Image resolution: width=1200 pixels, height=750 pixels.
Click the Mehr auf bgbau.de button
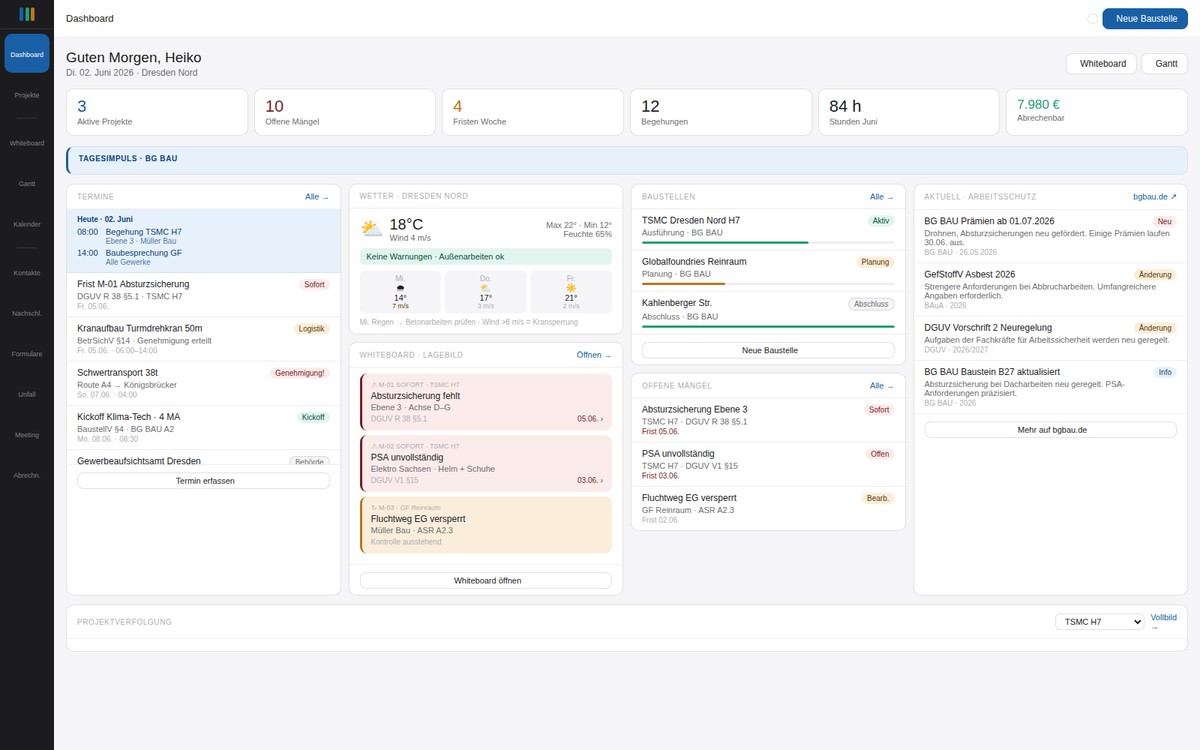pos(1051,429)
